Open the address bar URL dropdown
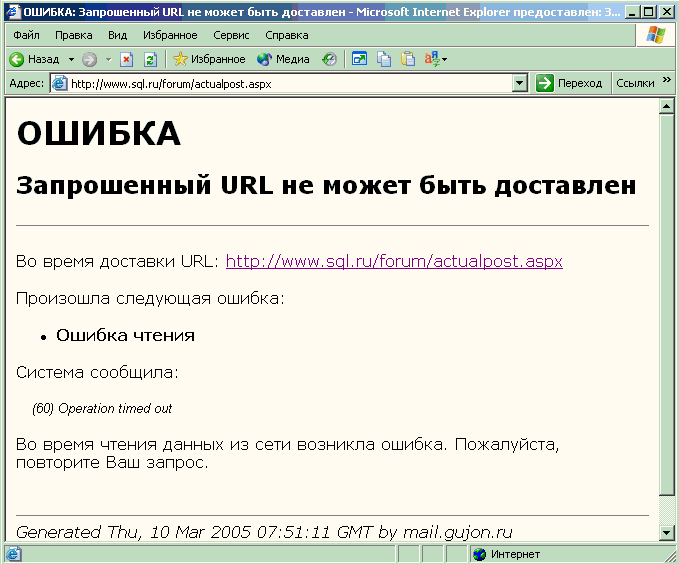 (x=519, y=84)
